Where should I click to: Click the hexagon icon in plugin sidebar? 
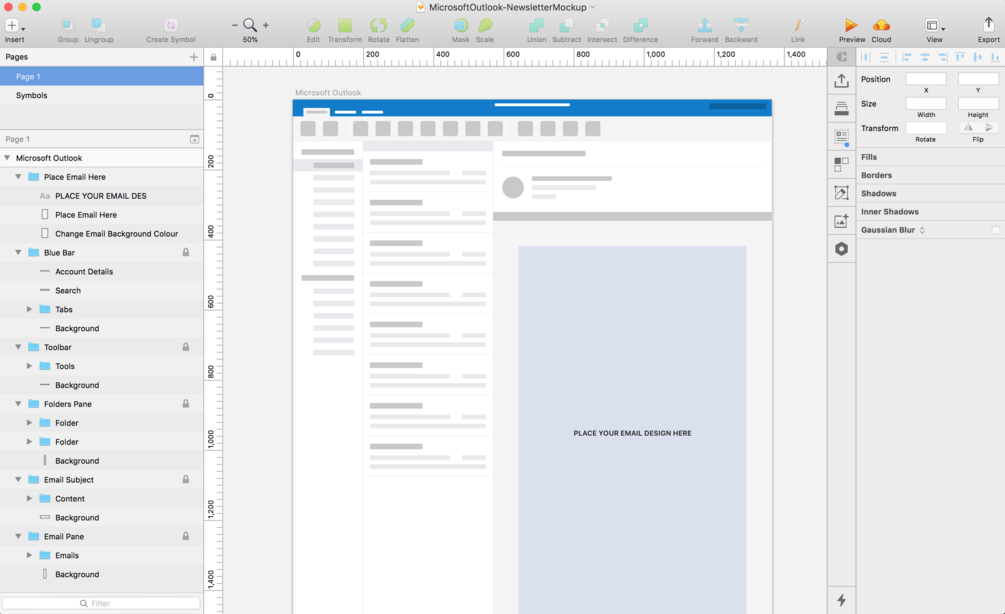[x=842, y=249]
